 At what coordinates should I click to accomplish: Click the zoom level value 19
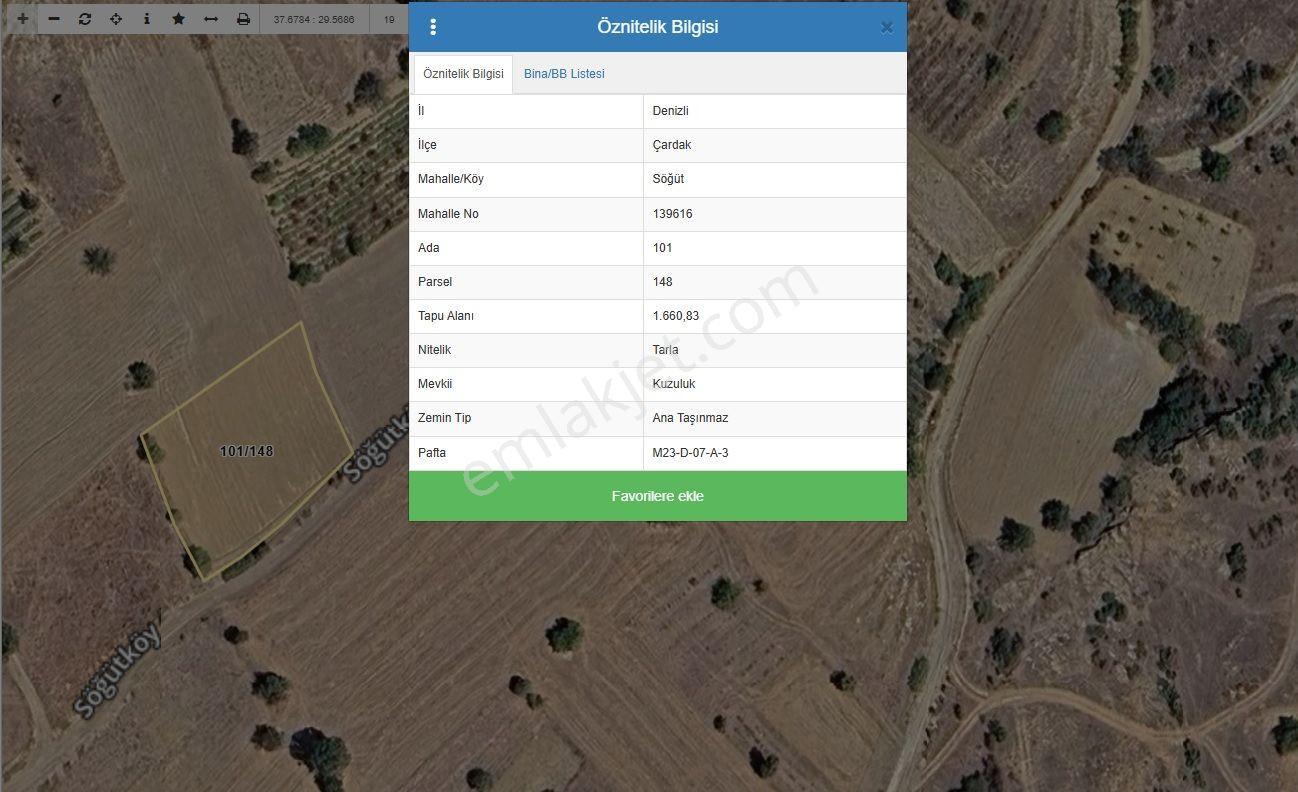click(x=389, y=19)
